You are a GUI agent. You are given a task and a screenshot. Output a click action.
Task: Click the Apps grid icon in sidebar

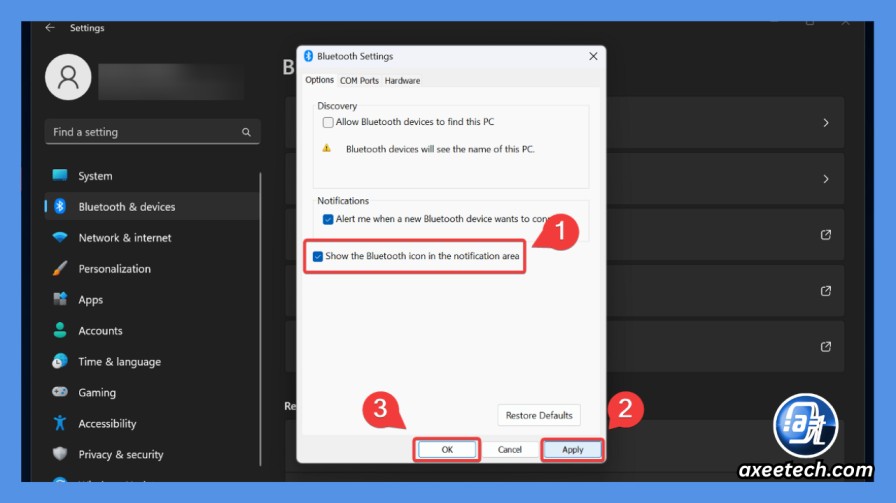60,299
